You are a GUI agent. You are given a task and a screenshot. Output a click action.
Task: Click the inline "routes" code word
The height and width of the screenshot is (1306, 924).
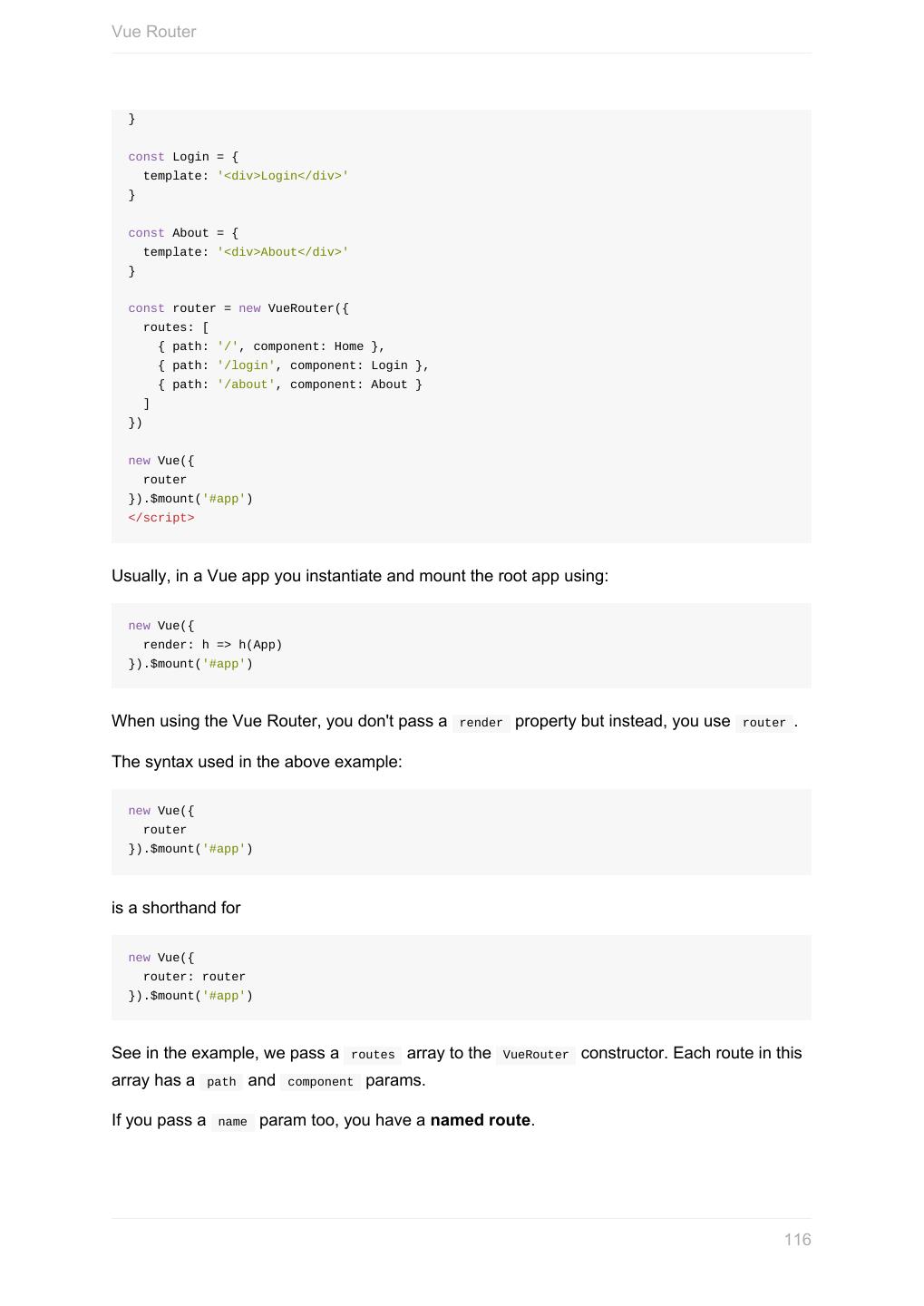(373, 1055)
